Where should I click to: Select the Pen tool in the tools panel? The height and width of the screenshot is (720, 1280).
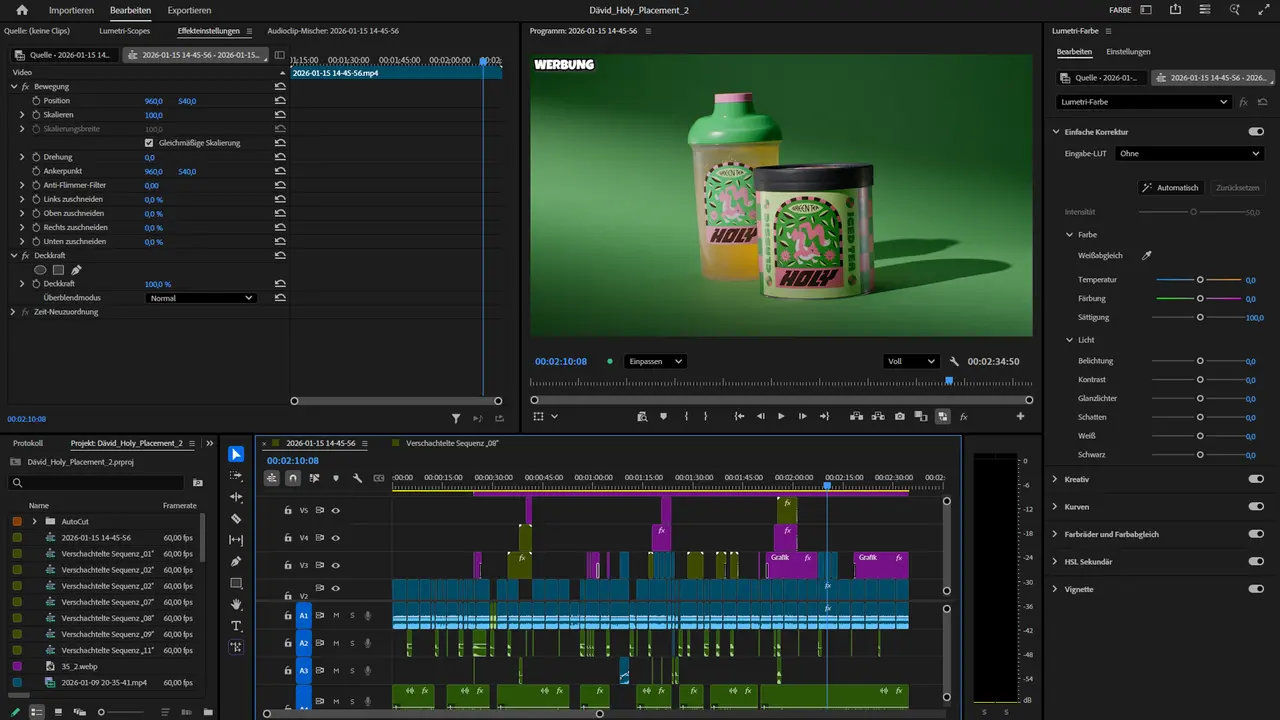[x=236, y=560]
